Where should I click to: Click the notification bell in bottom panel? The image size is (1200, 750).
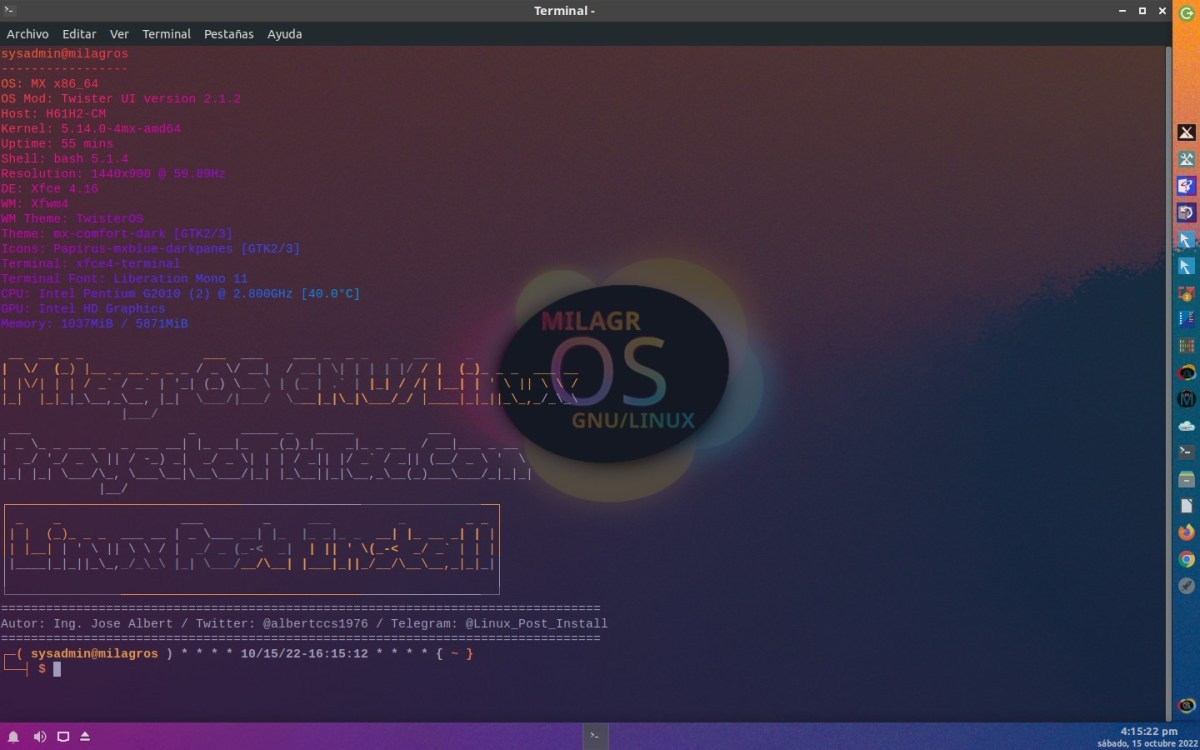14,737
